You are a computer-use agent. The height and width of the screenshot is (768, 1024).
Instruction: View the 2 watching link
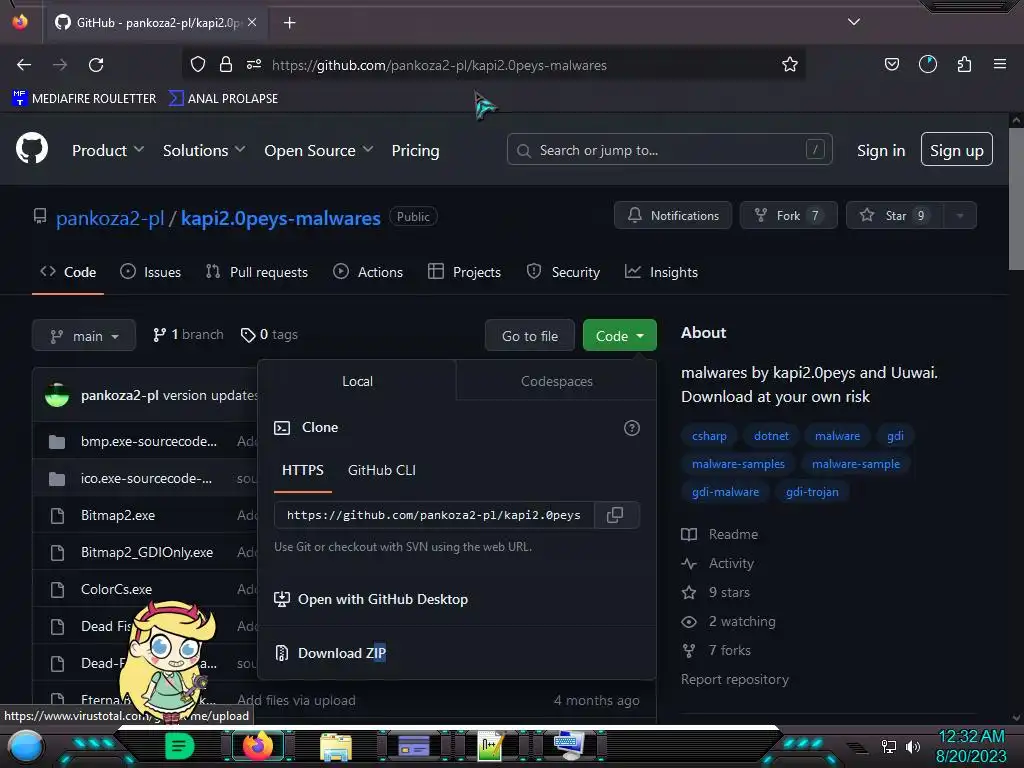(x=728, y=621)
